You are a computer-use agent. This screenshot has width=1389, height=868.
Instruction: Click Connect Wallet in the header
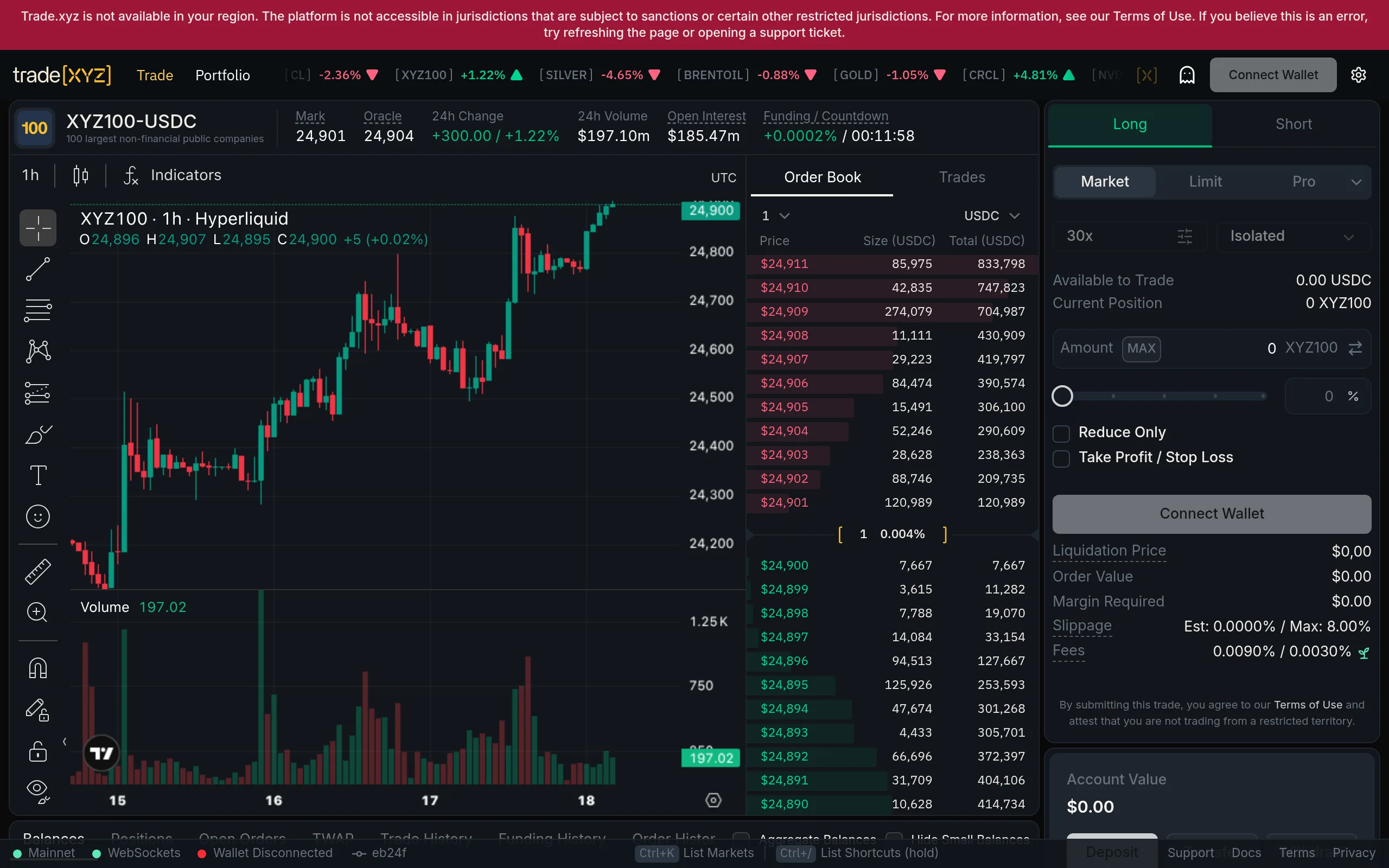point(1272,75)
